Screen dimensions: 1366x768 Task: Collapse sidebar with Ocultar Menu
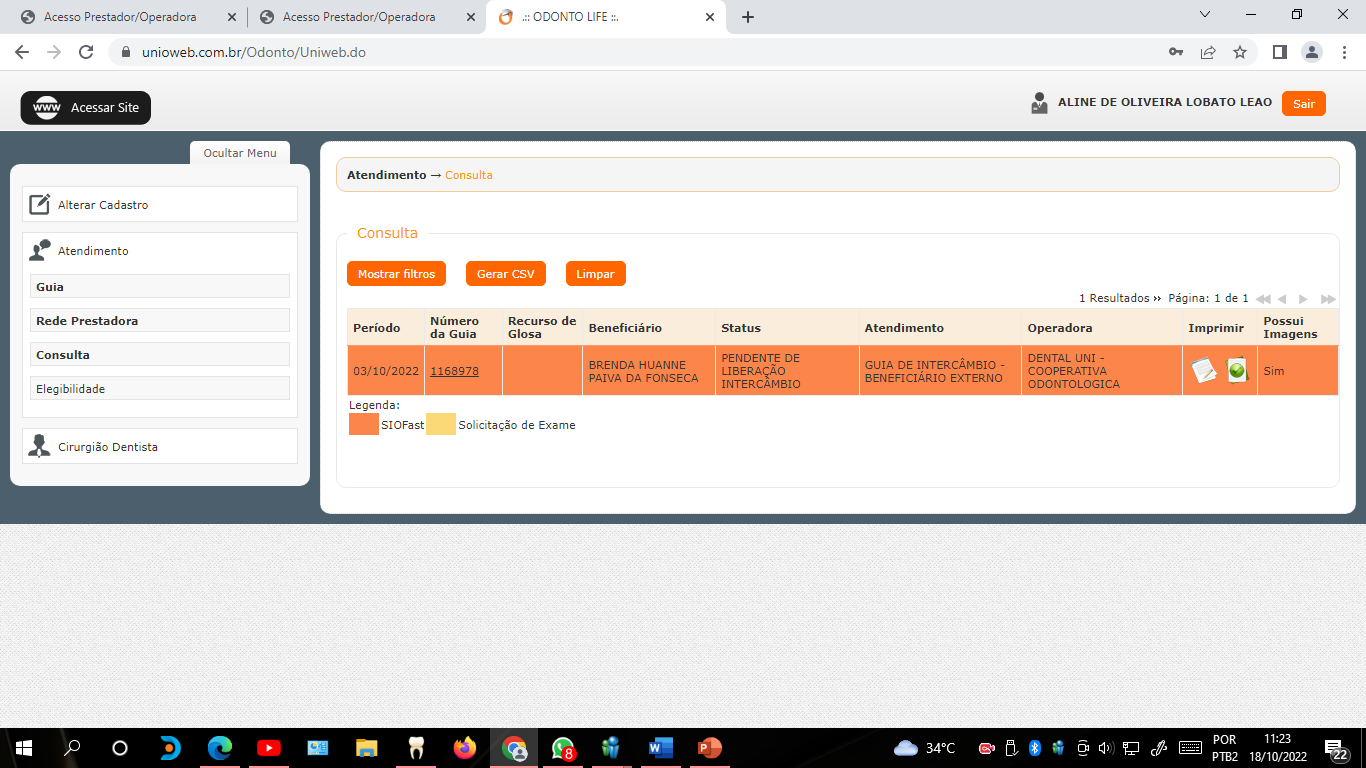click(240, 153)
